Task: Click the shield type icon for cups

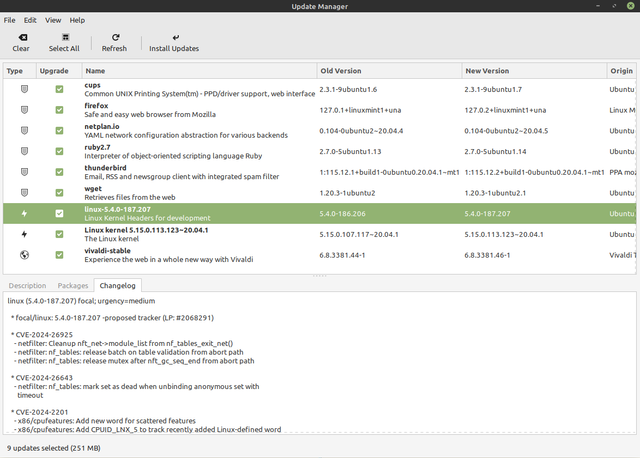Action: coord(24,89)
